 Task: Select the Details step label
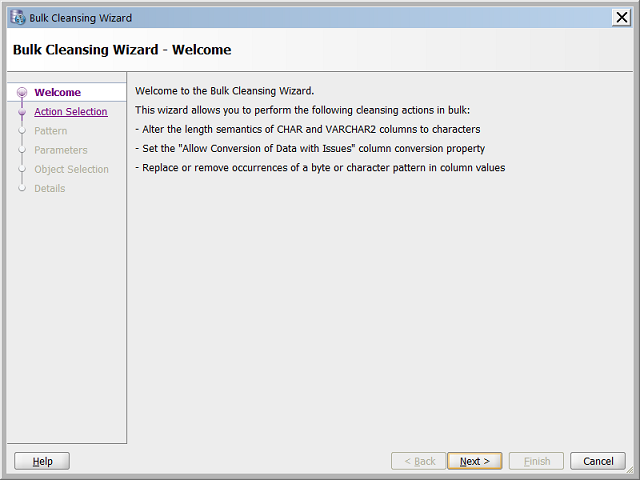point(50,188)
